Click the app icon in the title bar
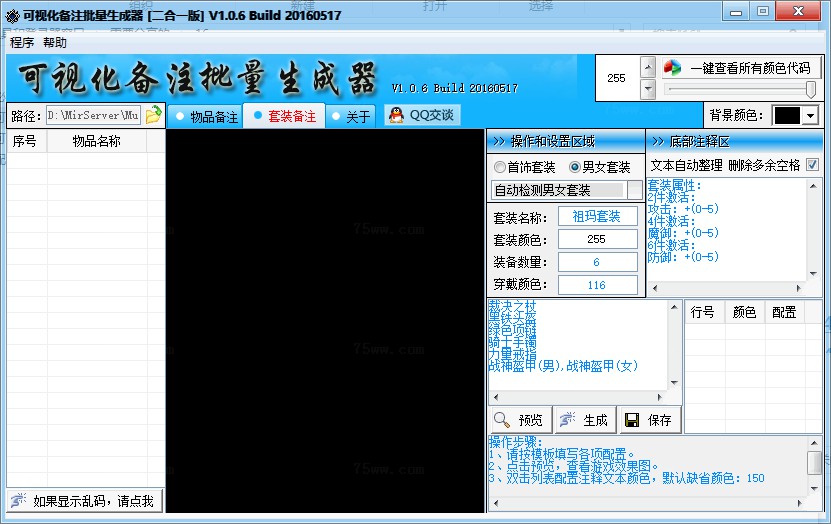 [12, 15]
